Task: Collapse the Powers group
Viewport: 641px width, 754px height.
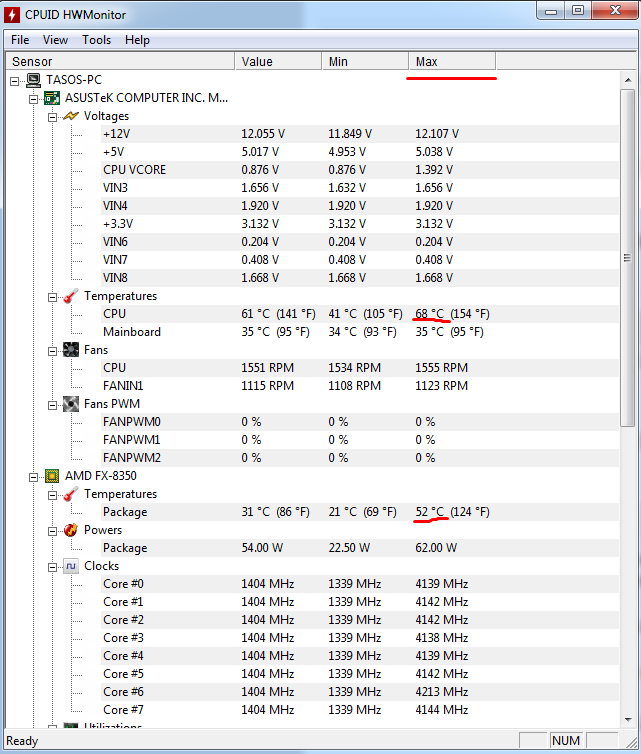Action: (52, 531)
